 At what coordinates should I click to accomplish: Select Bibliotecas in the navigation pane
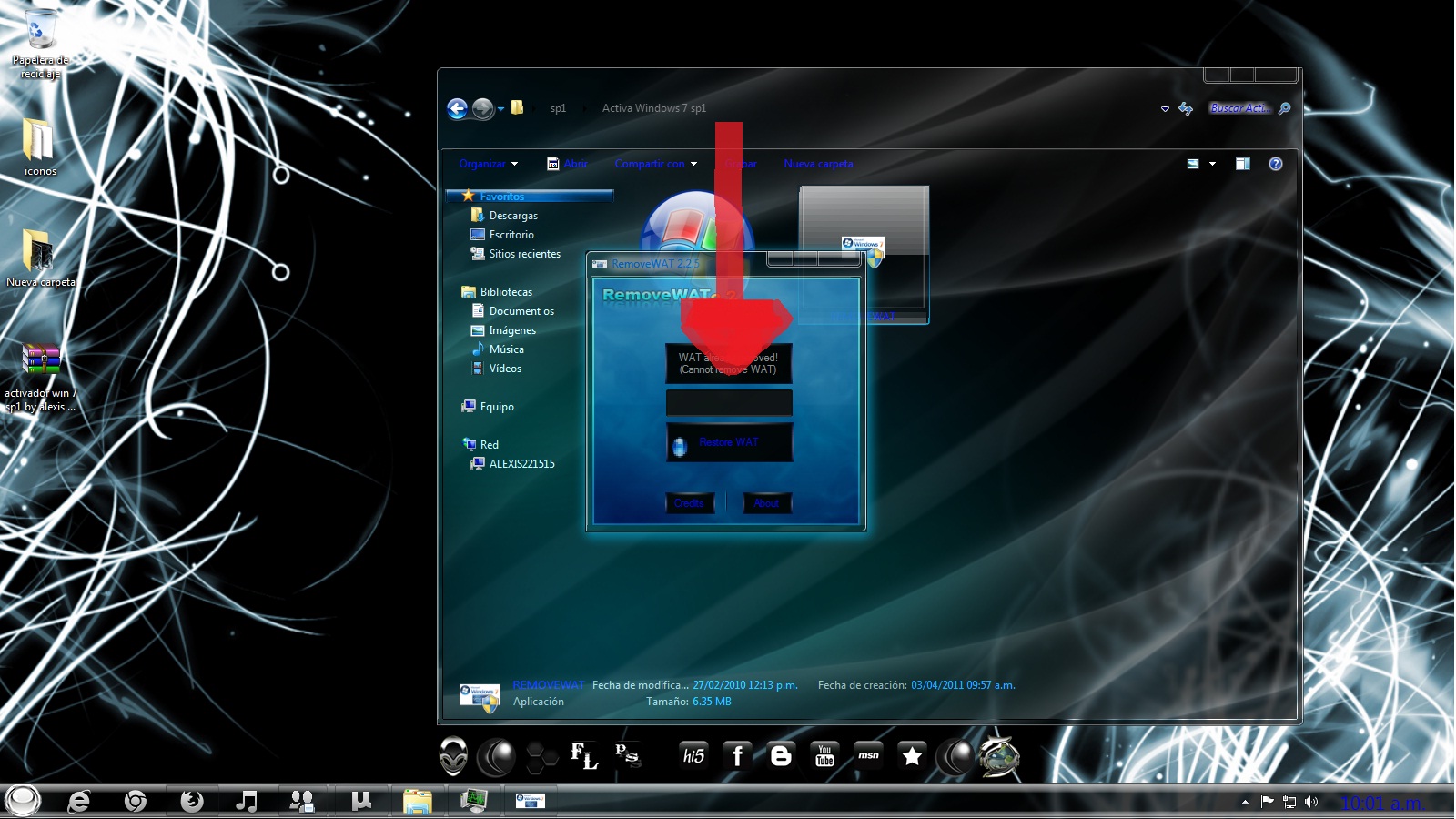(x=506, y=292)
